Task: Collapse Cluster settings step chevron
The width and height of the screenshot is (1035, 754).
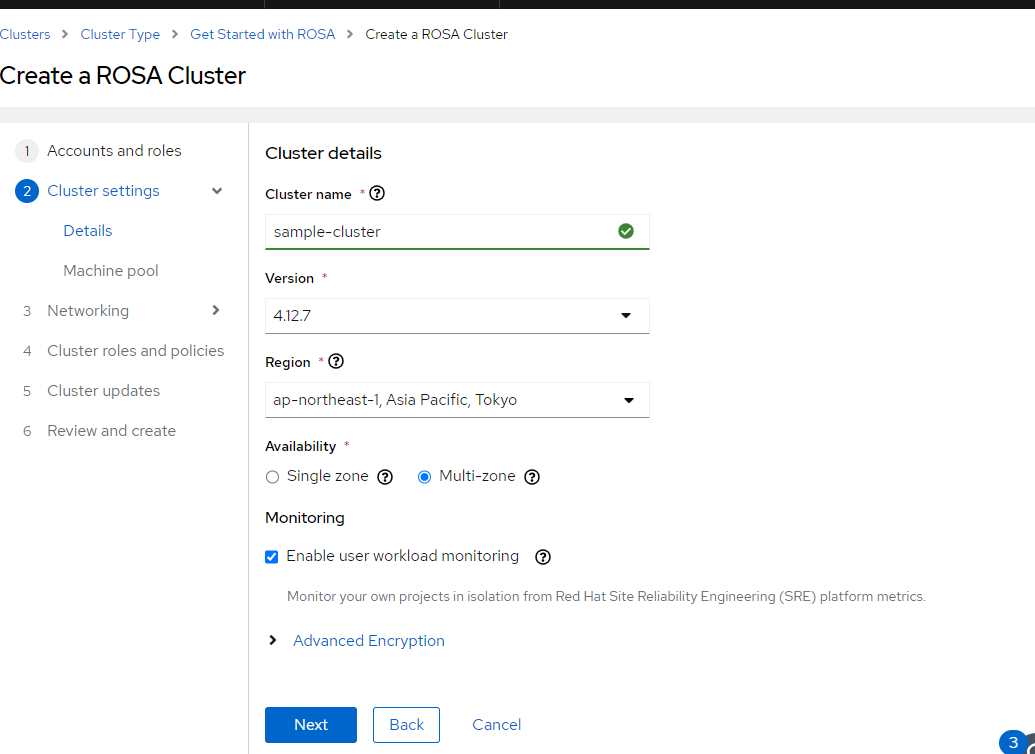Action: point(217,191)
